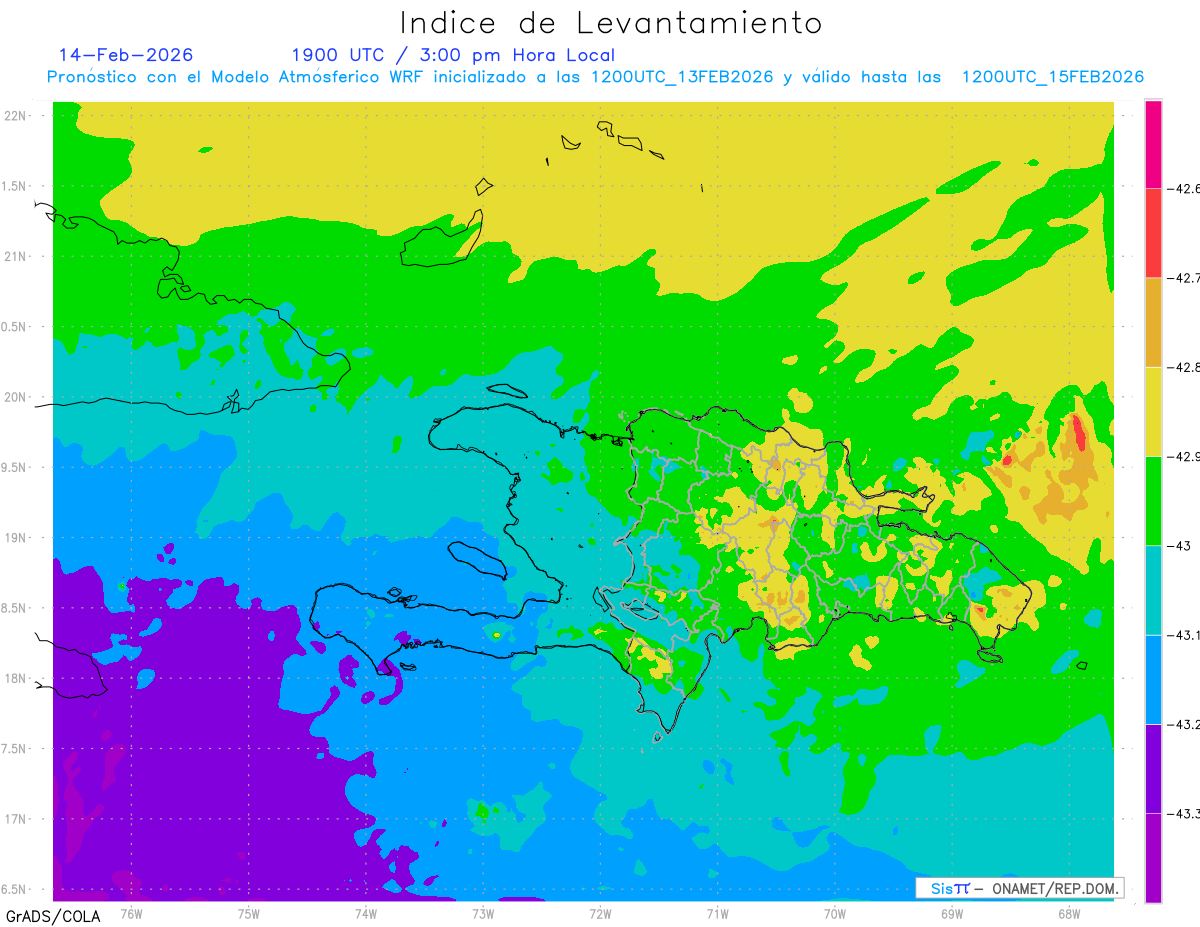The width and height of the screenshot is (1200, 927).
Task: Click the green swatch in the color scale
Action: 1153,500
